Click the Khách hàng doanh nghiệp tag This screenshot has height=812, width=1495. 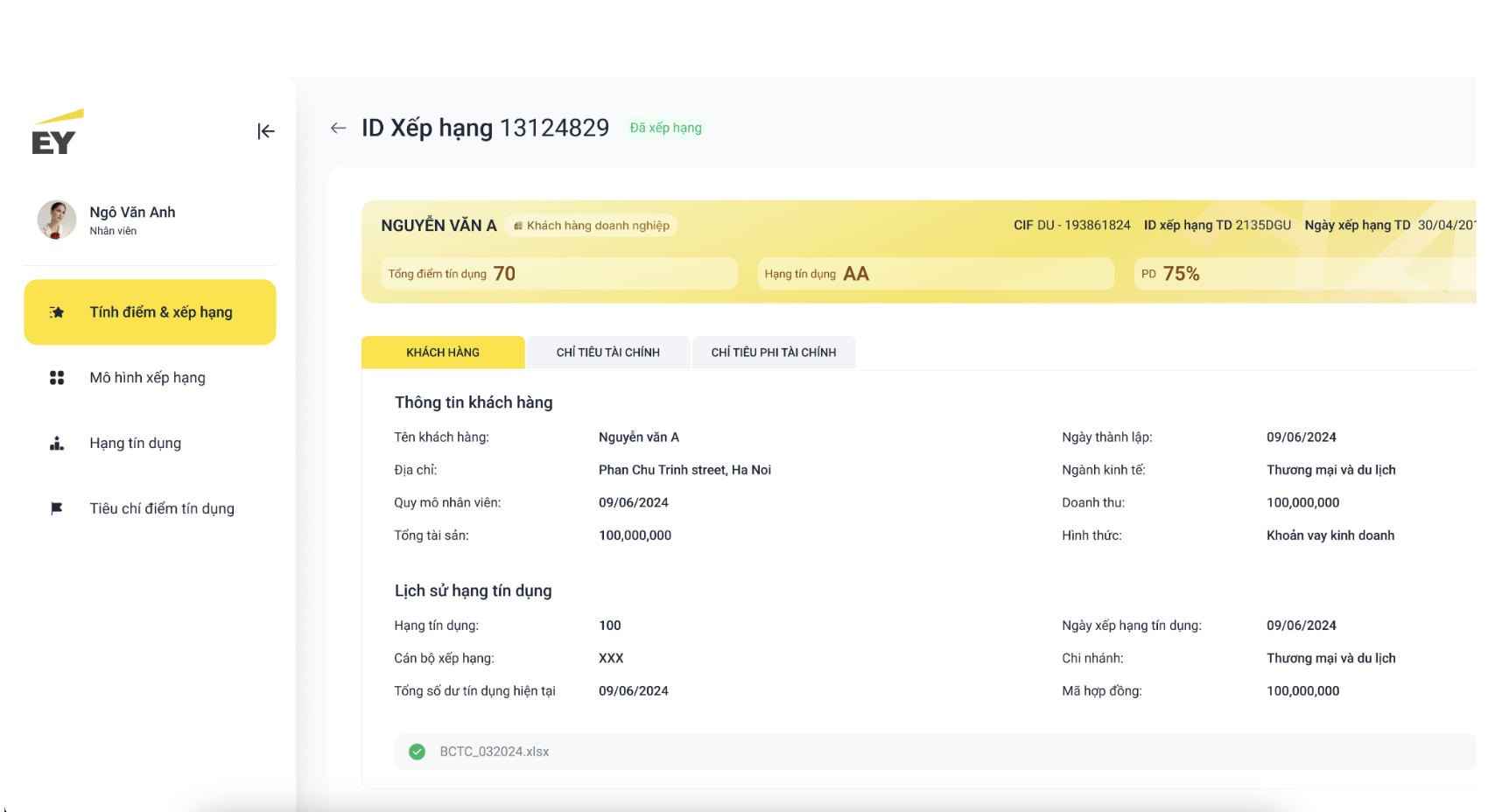[x=592, y=226]
